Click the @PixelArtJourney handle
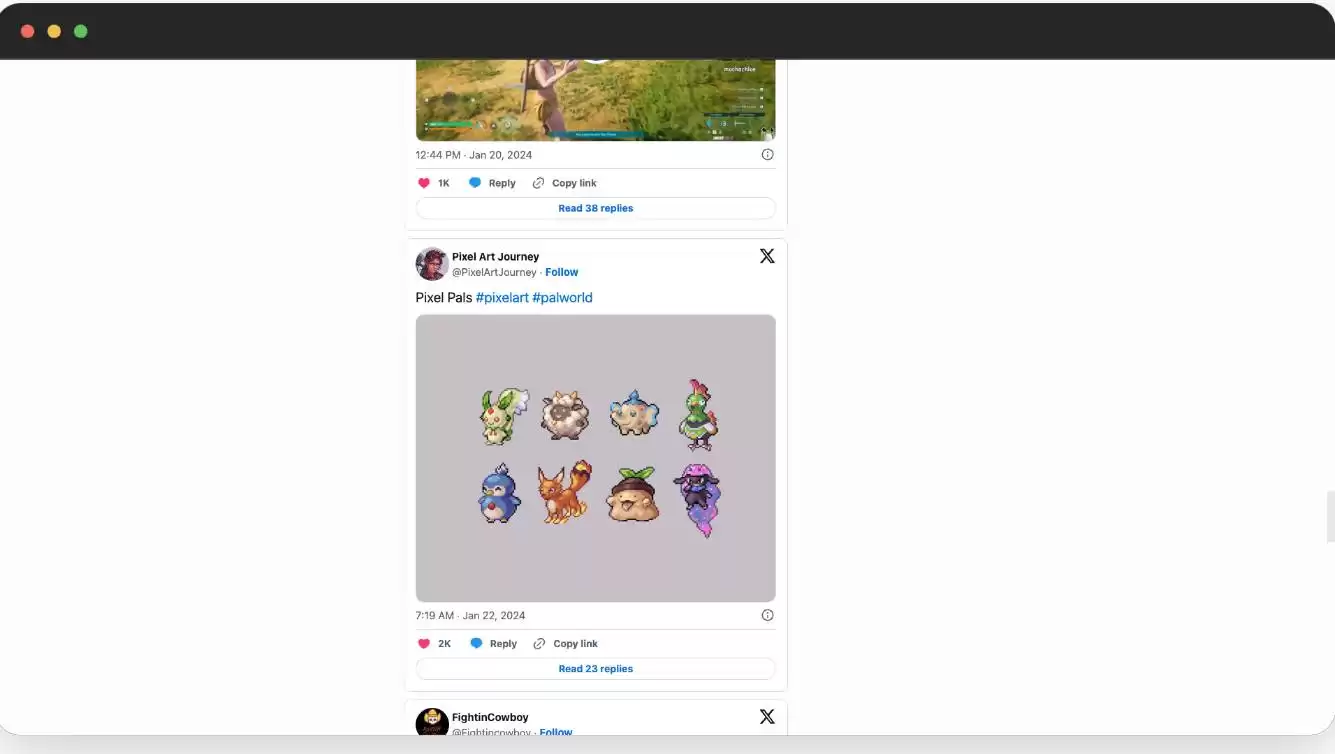The image size is (1335, 754). pyautogui.click(x=494, y=272)
